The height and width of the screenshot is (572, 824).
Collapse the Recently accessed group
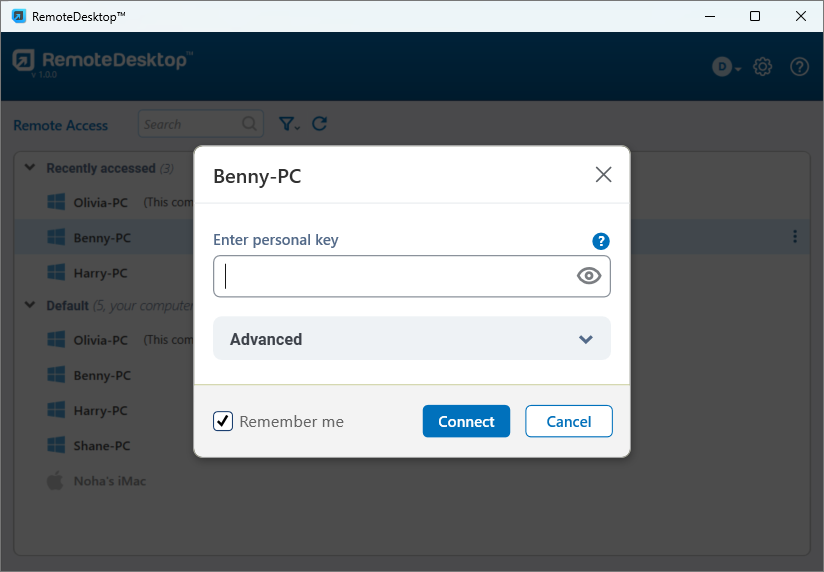coord(28,168)
